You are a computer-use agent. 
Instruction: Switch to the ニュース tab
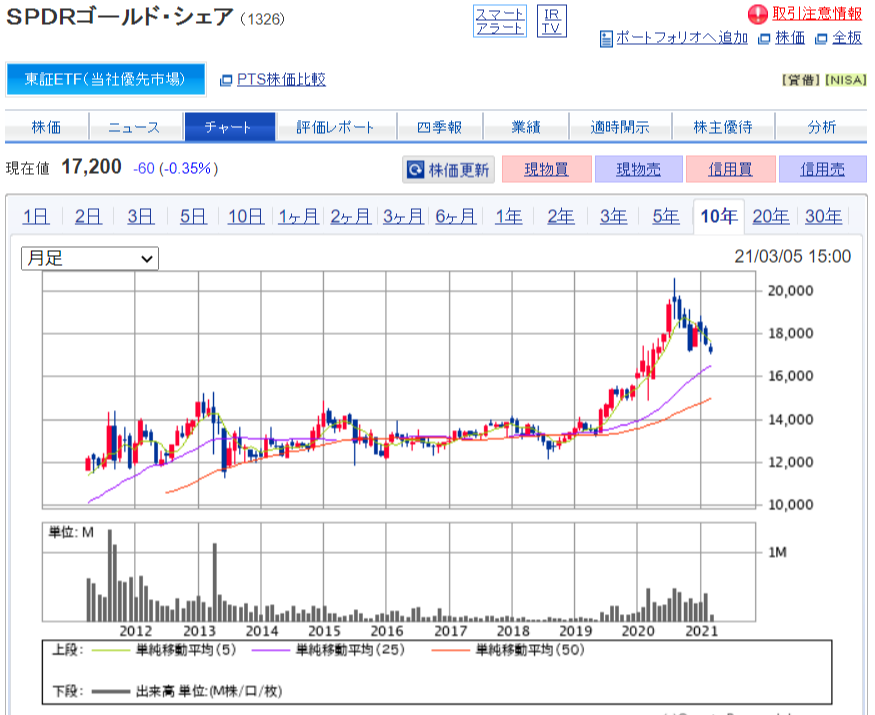click(x=134, y=127)
